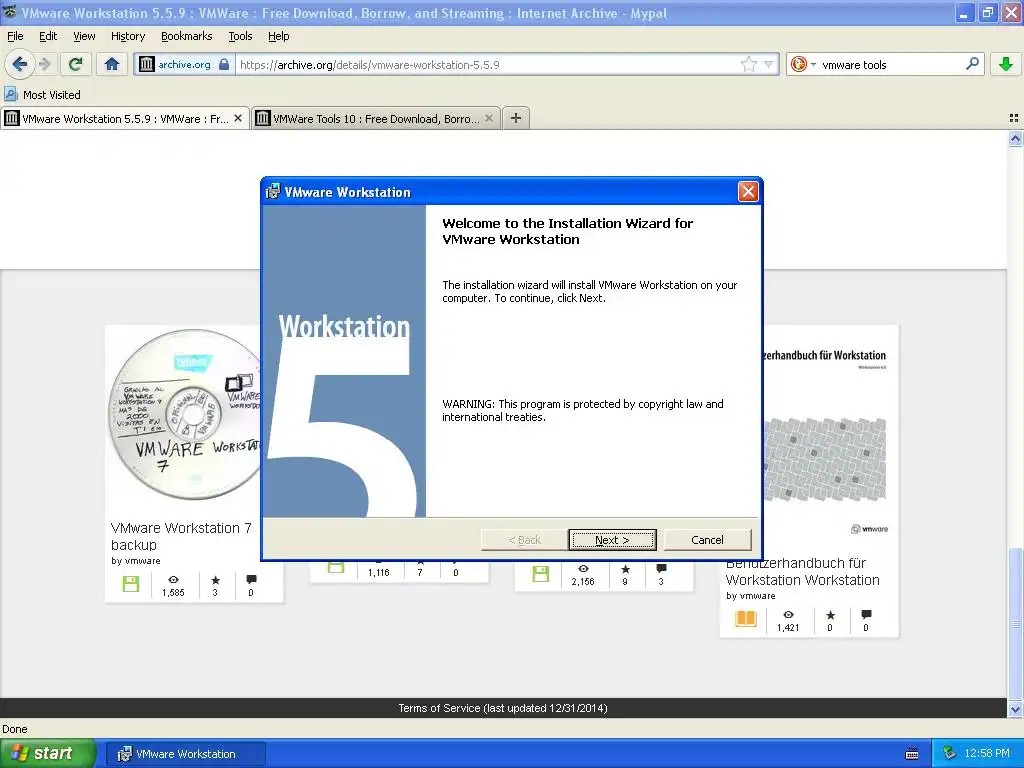Click the list all tabs icon
The width and height of the screenshot is (1024, 768).
1014,118
